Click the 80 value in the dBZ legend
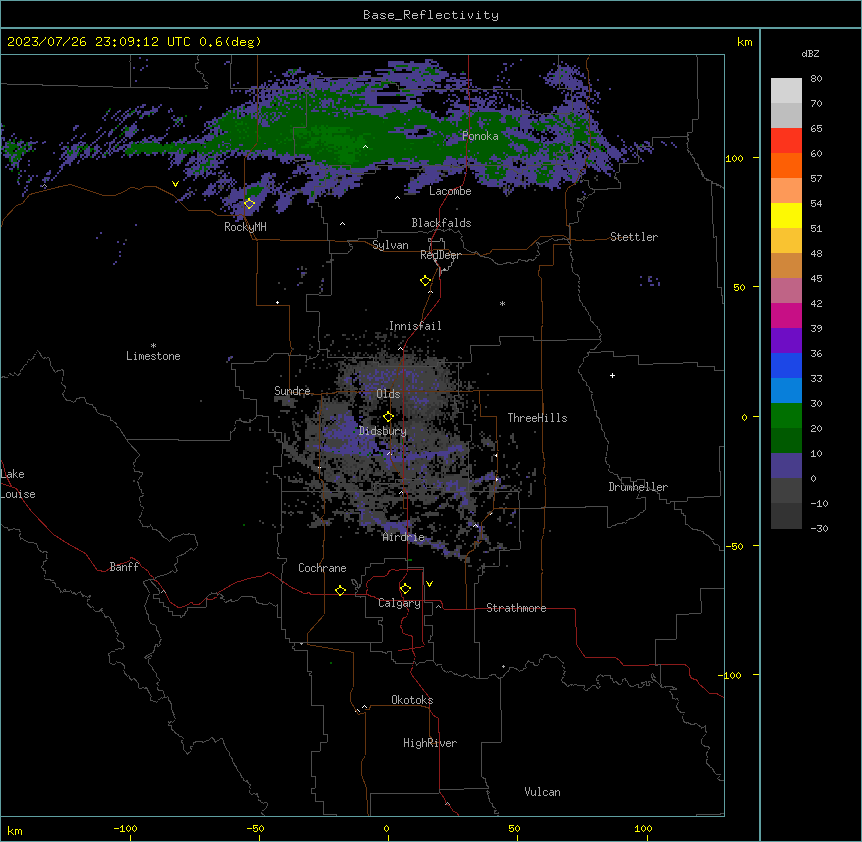 click(816, 79)
